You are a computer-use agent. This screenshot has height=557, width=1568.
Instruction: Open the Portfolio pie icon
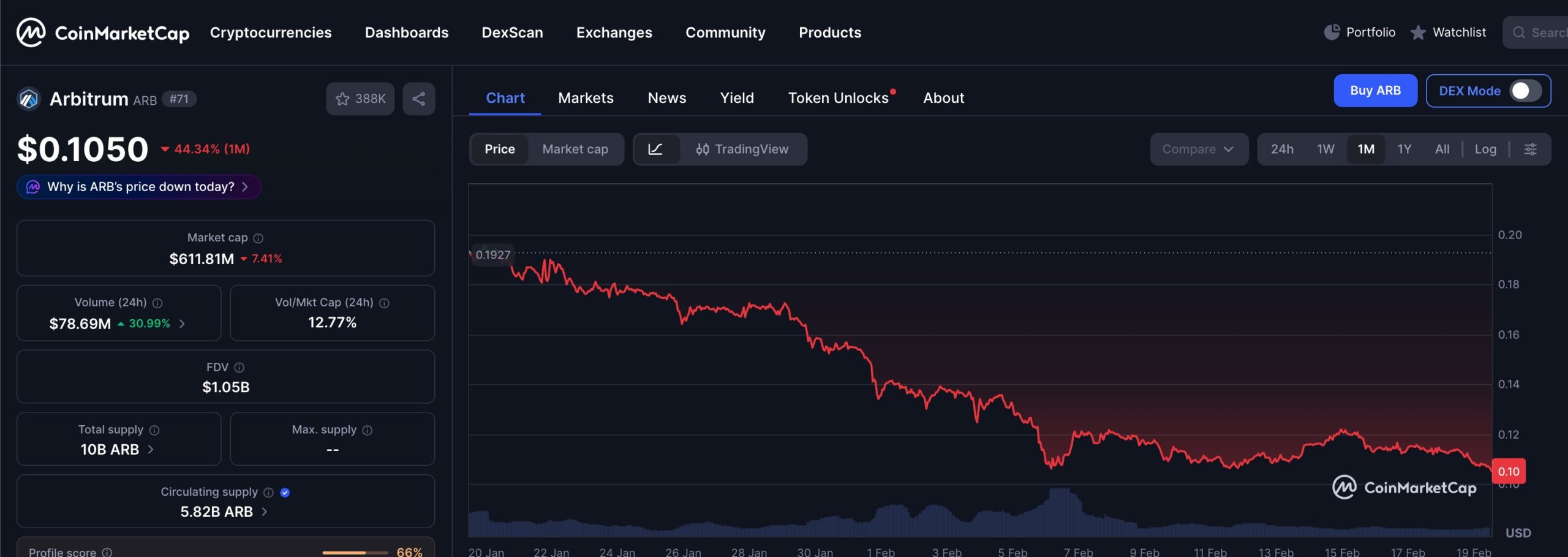(x=1332, y=32)
